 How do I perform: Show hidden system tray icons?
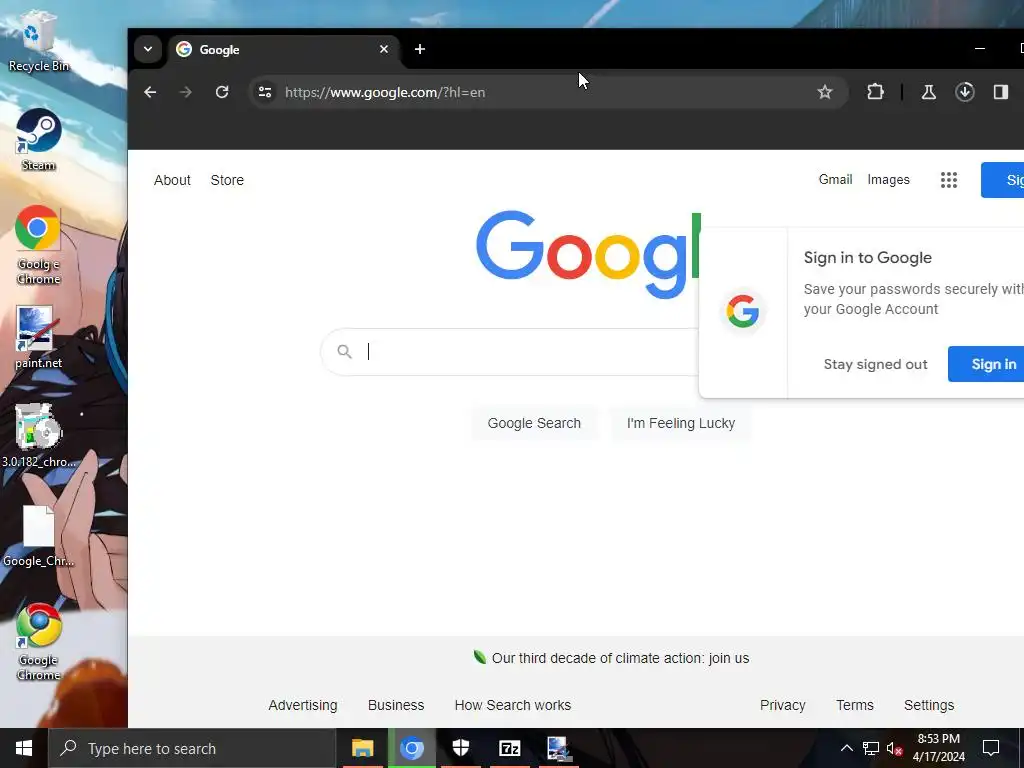click(846, 748)
